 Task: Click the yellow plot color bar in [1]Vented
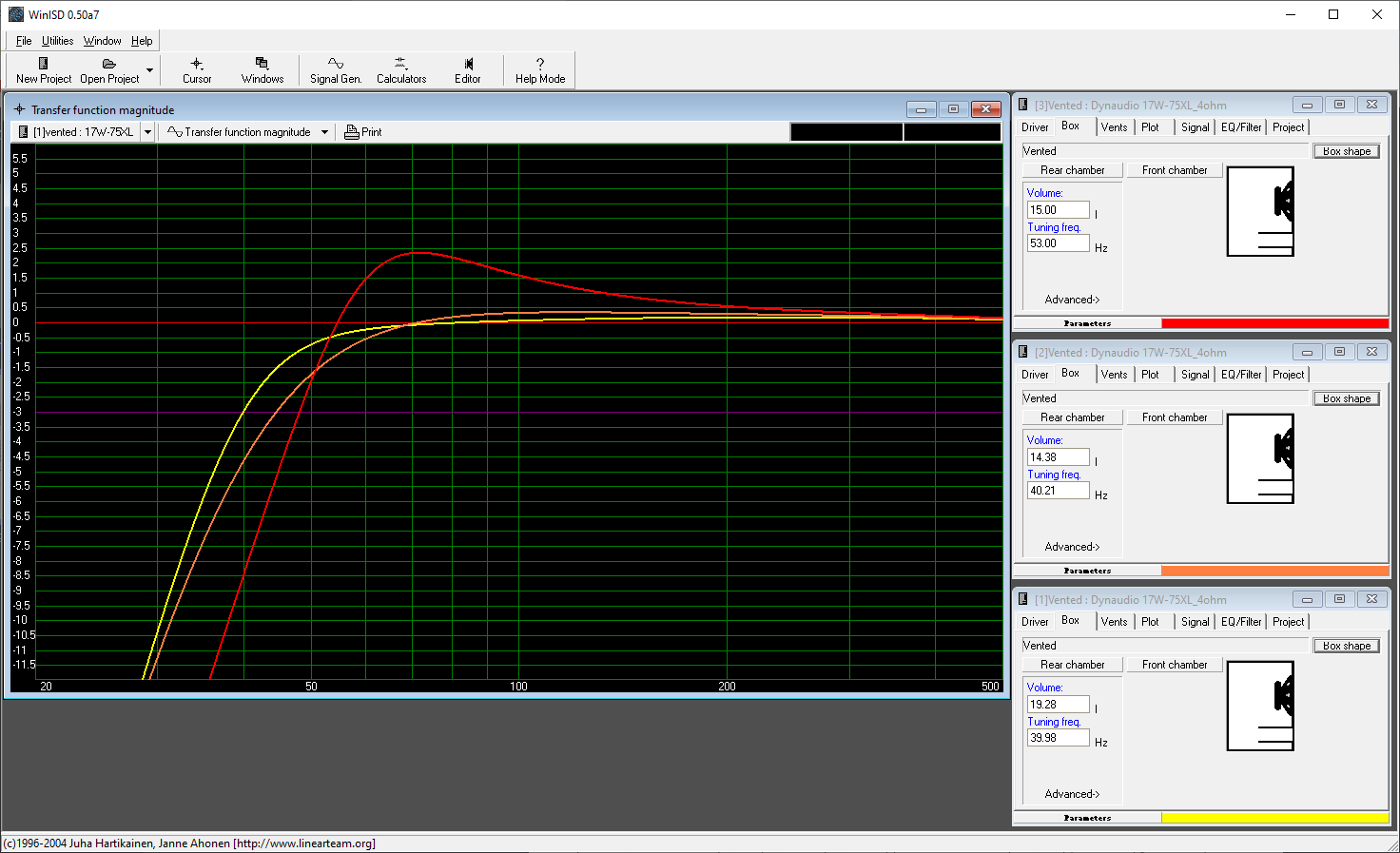[1274, 818]
